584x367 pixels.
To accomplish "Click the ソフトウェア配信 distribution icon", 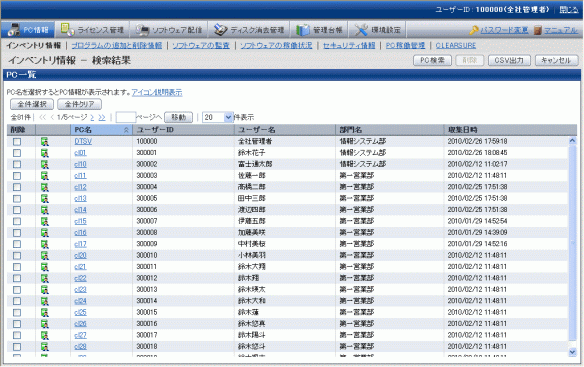I will 142,30.
